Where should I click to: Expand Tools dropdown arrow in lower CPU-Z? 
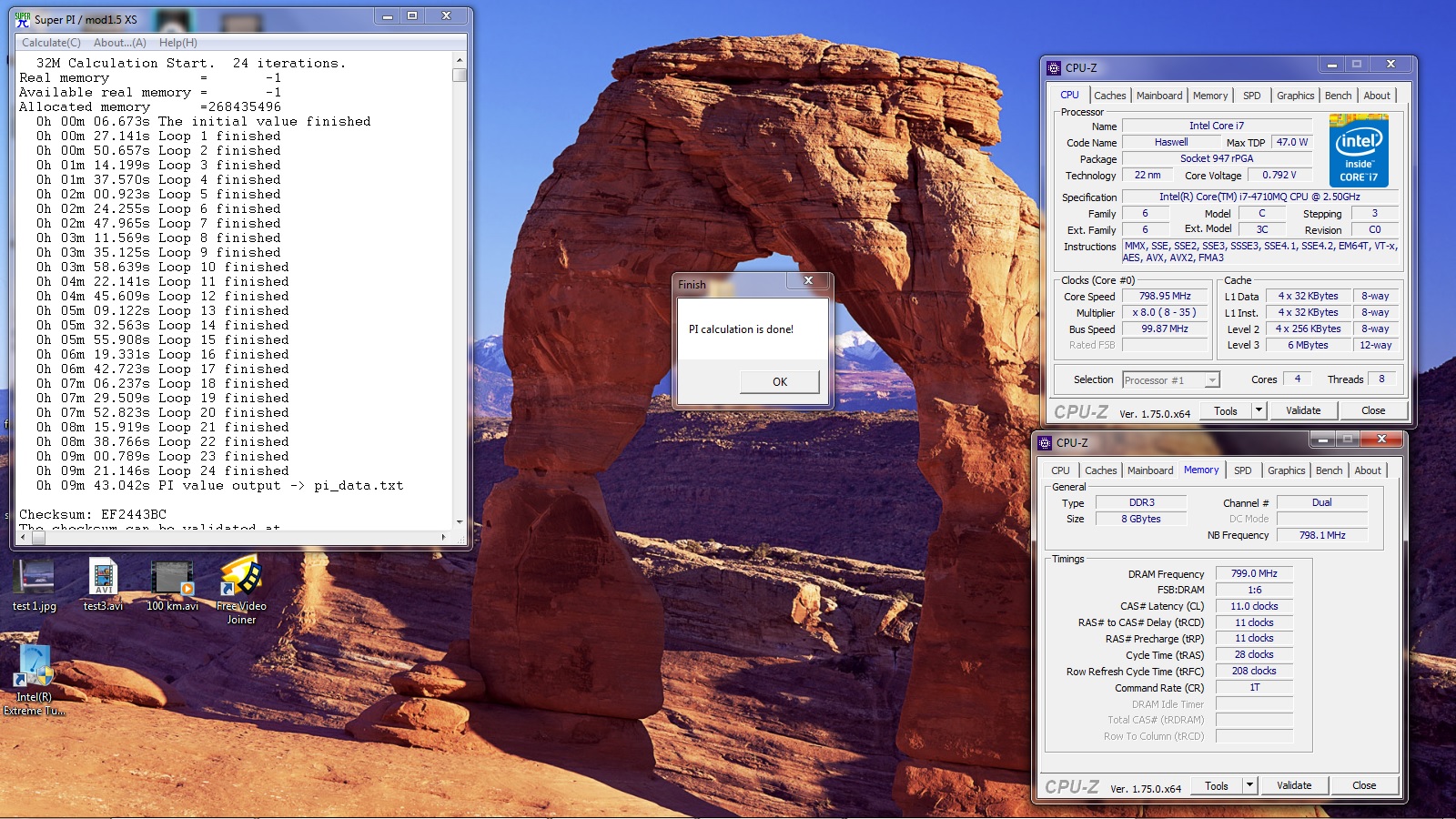pos(1249,785)
